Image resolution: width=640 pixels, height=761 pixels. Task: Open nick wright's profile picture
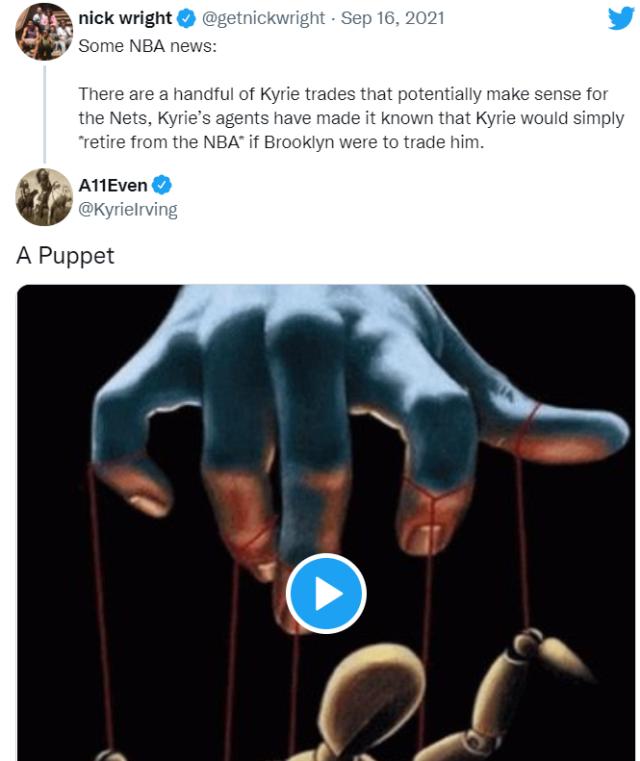[44, 31]
